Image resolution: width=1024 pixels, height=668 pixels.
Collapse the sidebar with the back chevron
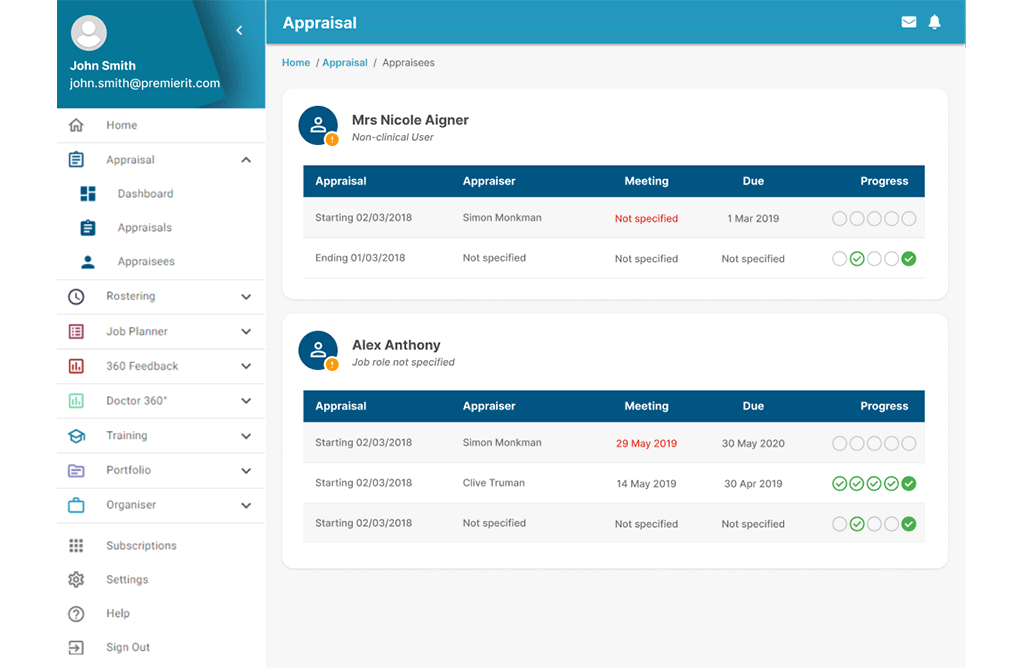[x=240, y=30]
